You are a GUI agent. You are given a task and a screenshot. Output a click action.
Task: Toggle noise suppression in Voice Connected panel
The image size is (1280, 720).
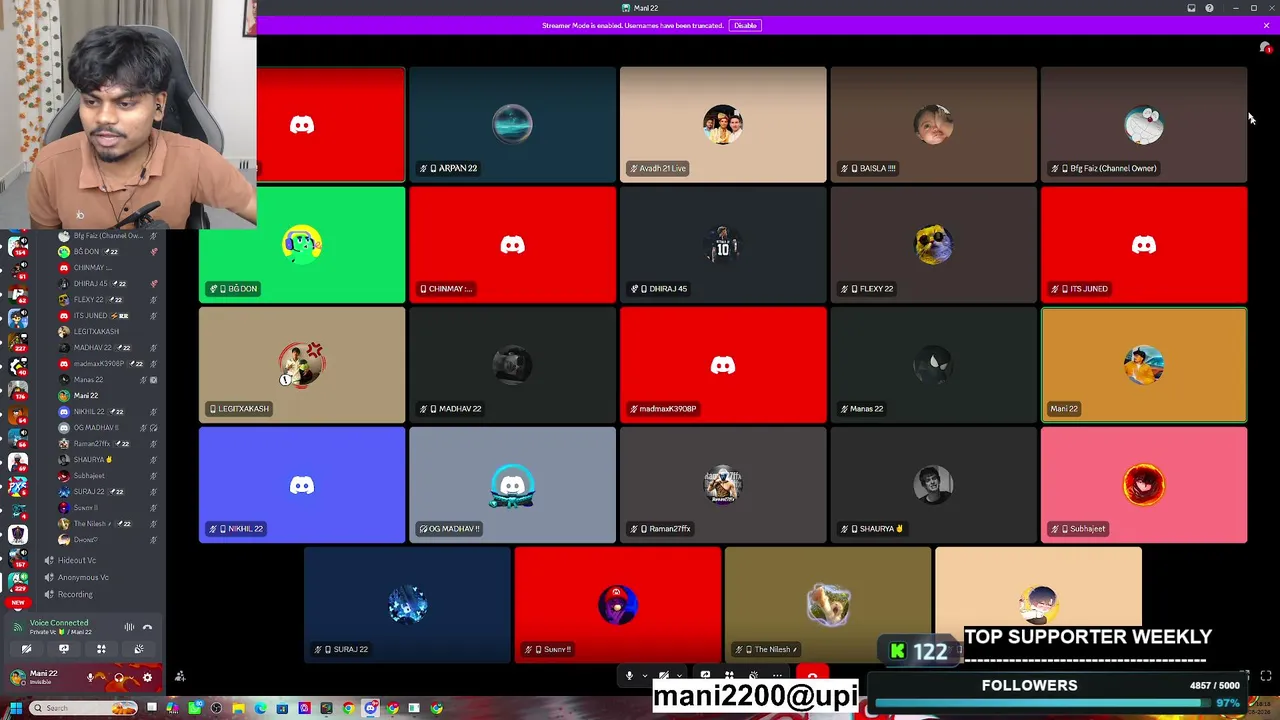coord(129,627)
